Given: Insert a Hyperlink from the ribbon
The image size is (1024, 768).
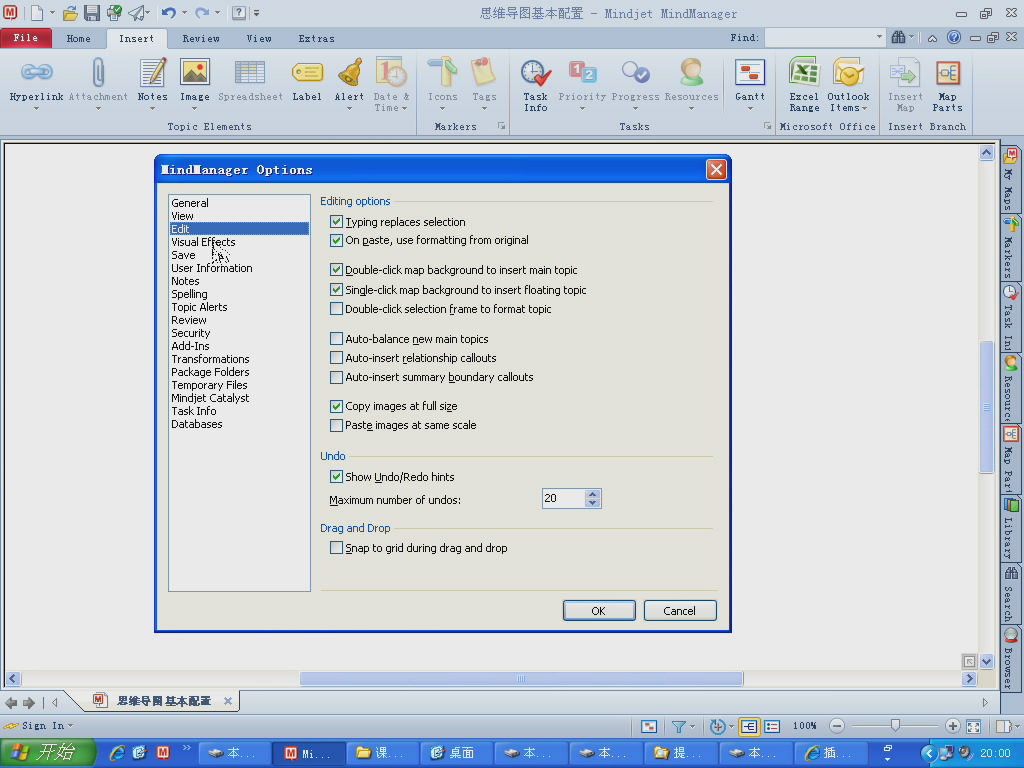Looking at the screenshot, I should click(37, 80).
